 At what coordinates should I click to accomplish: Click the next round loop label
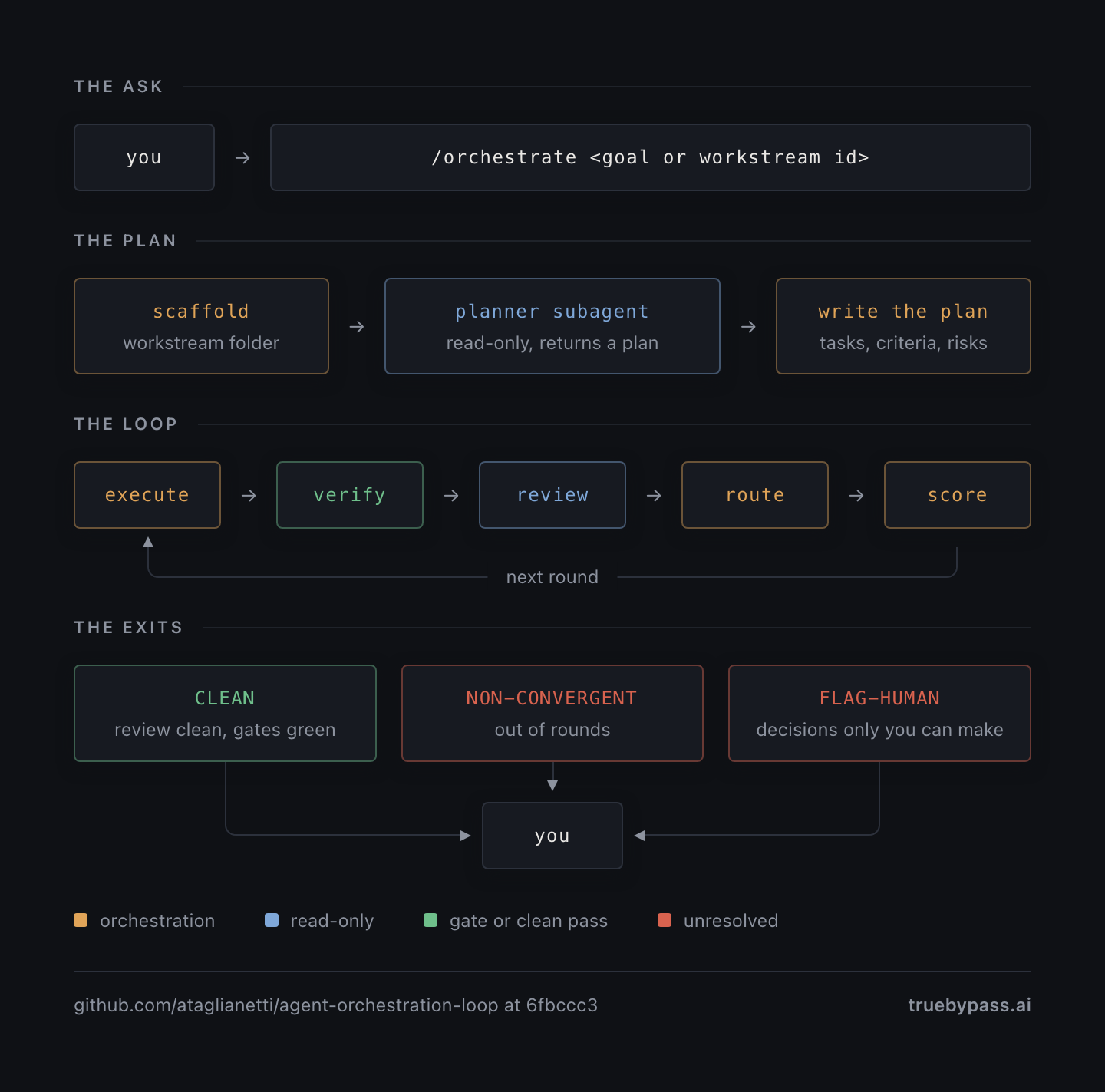552,577
